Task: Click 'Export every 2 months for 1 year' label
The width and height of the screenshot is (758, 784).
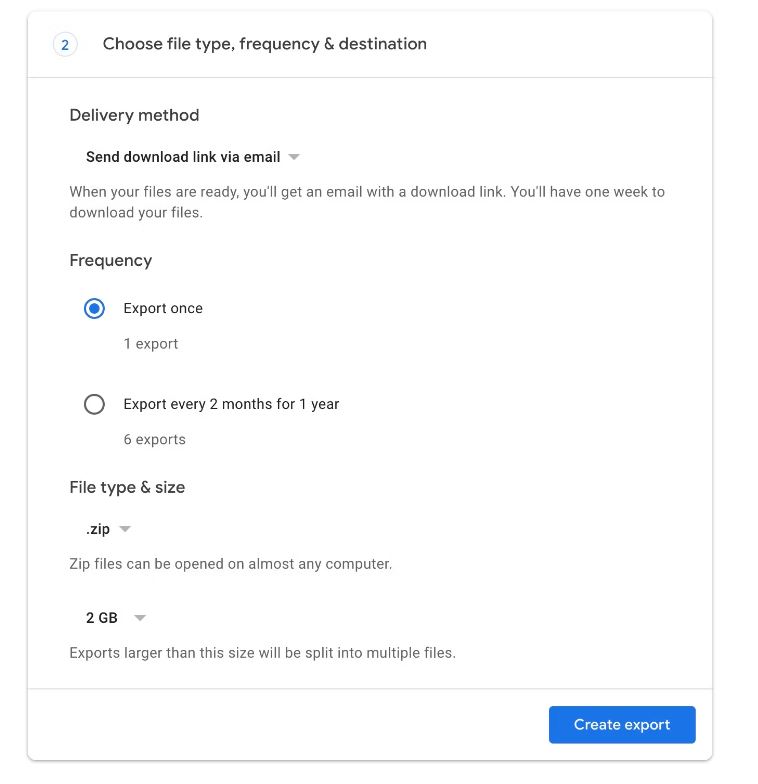Action: [x=231, y=405]
